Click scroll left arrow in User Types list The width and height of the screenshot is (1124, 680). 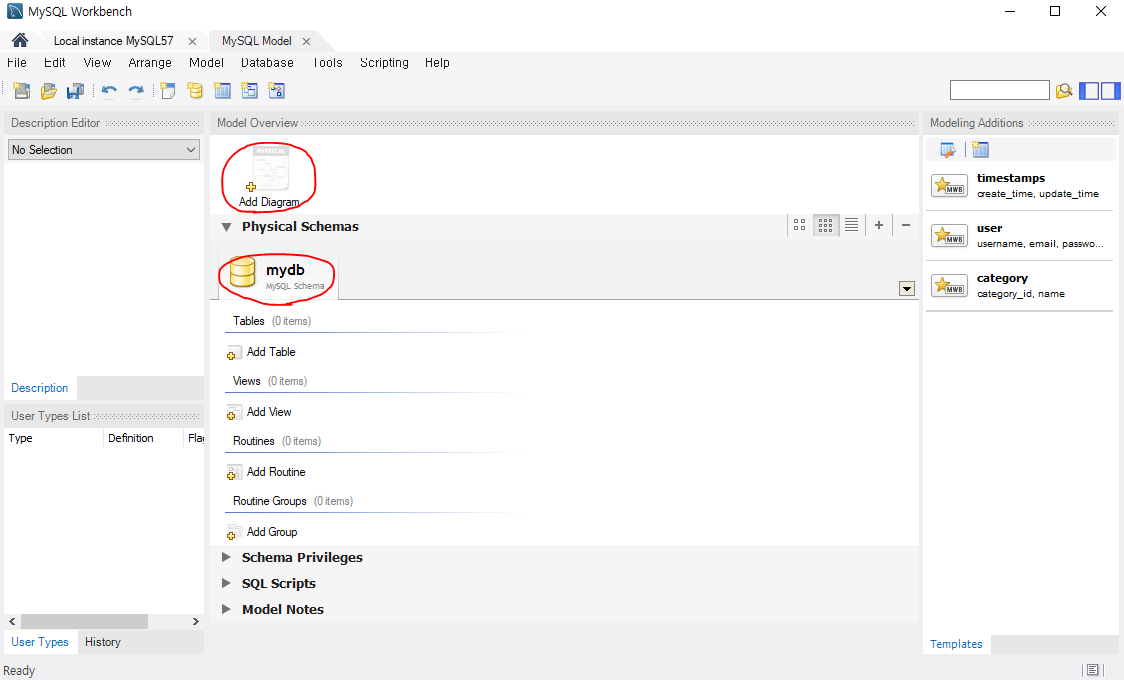(12, 621)
